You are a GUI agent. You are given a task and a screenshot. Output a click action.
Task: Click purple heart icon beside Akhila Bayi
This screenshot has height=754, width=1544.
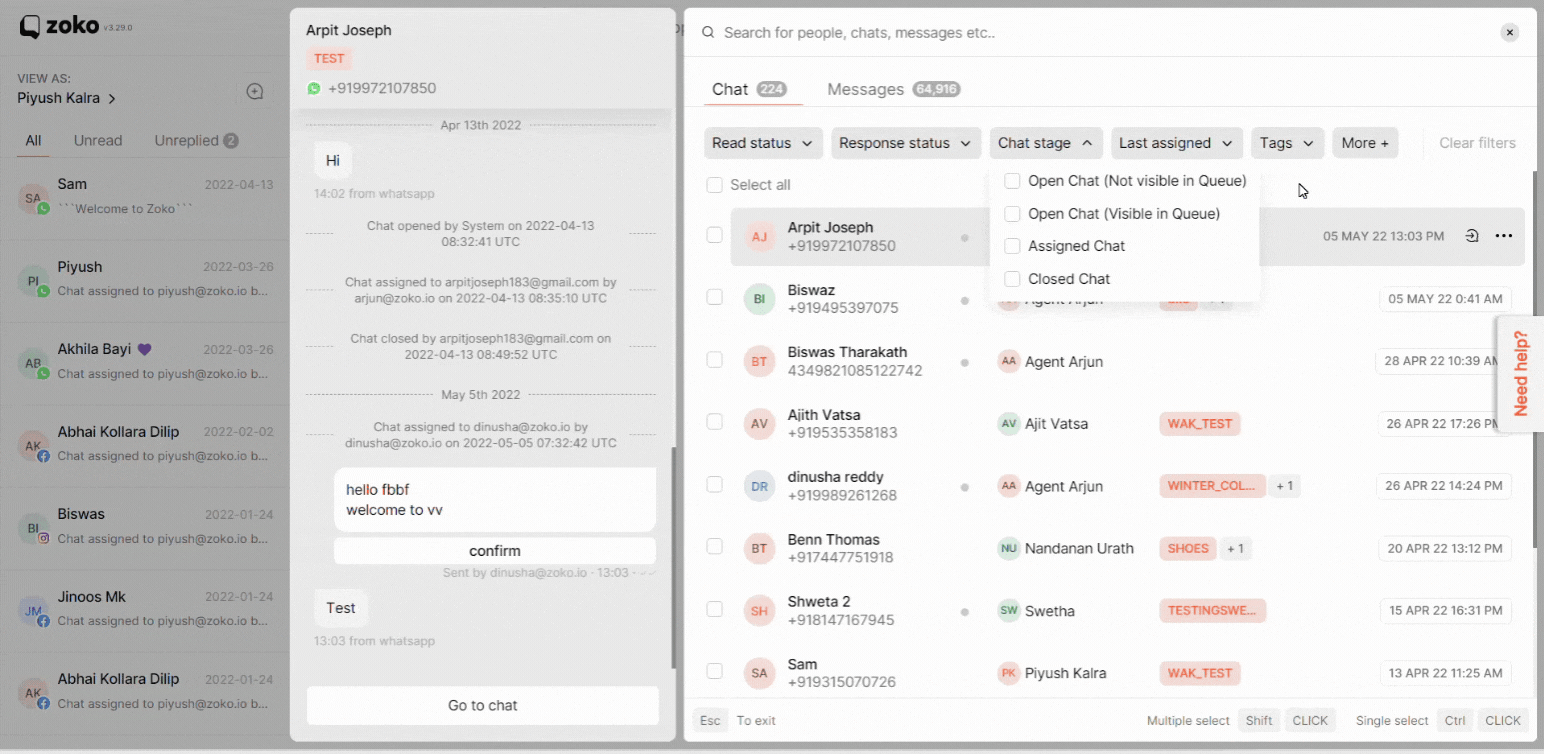[x=144, y=350]
